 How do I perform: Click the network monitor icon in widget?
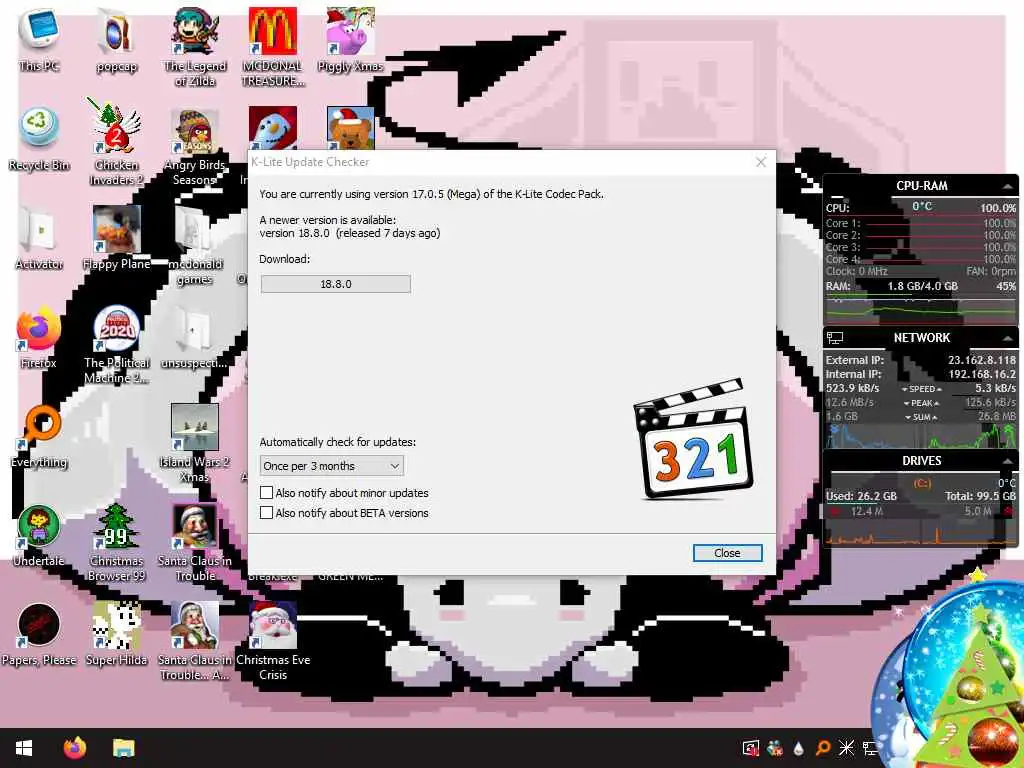coord(835,338)
